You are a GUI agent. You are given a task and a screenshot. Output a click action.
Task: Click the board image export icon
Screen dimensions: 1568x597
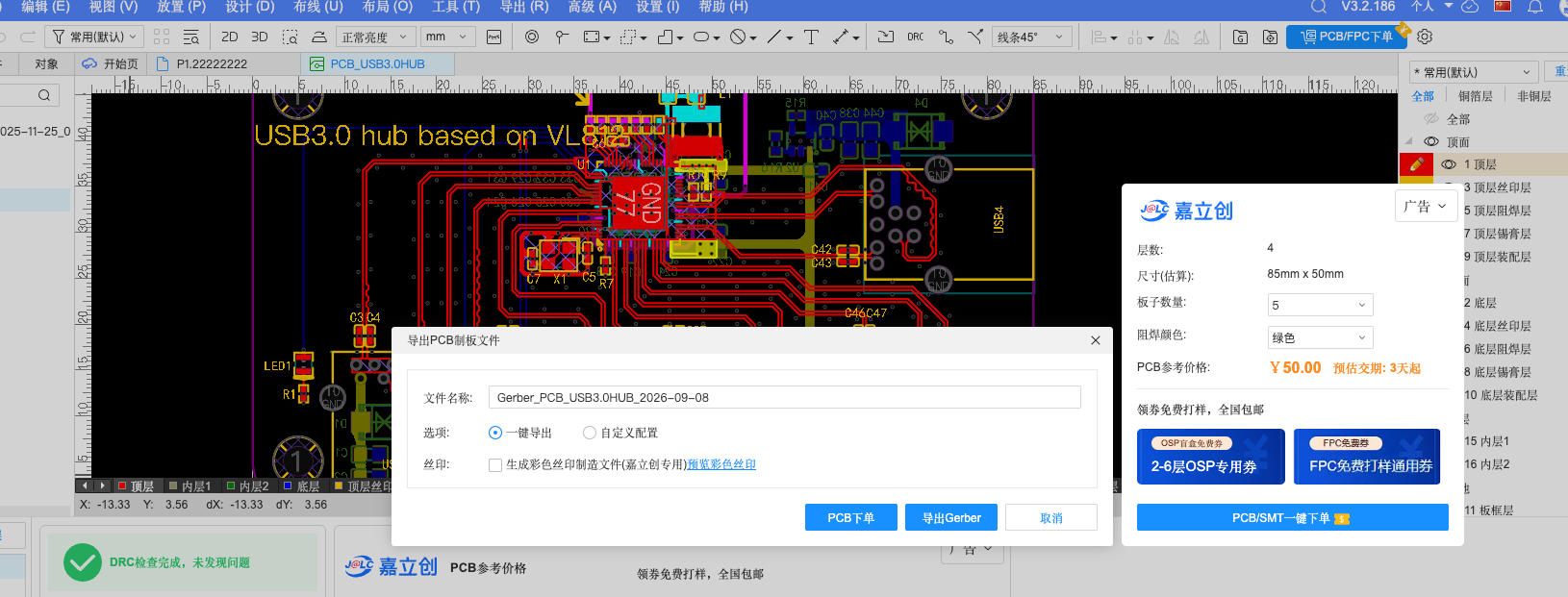[x=1270, y=37]
